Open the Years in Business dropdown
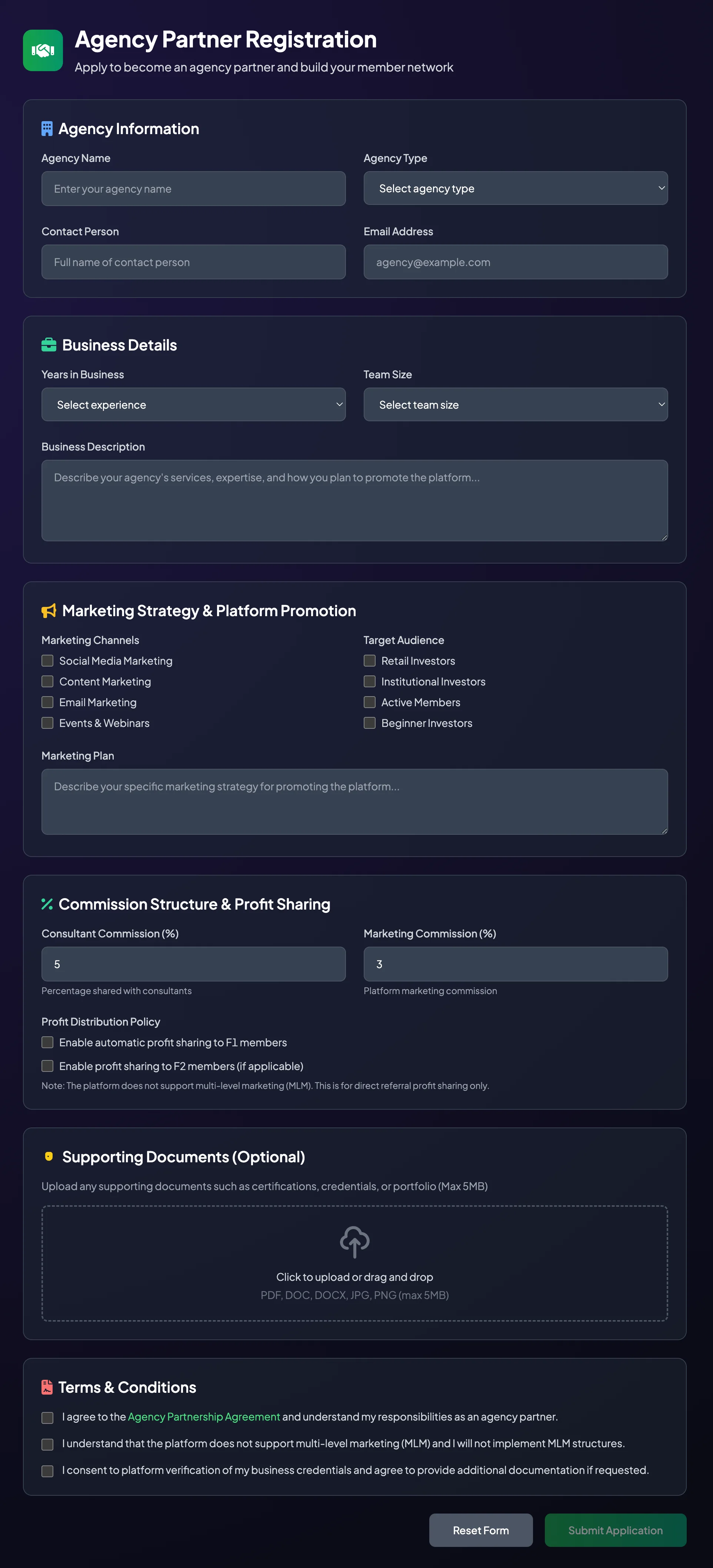Image resolution: width=713 pixels, height=1568 pixels. (193, 405)
